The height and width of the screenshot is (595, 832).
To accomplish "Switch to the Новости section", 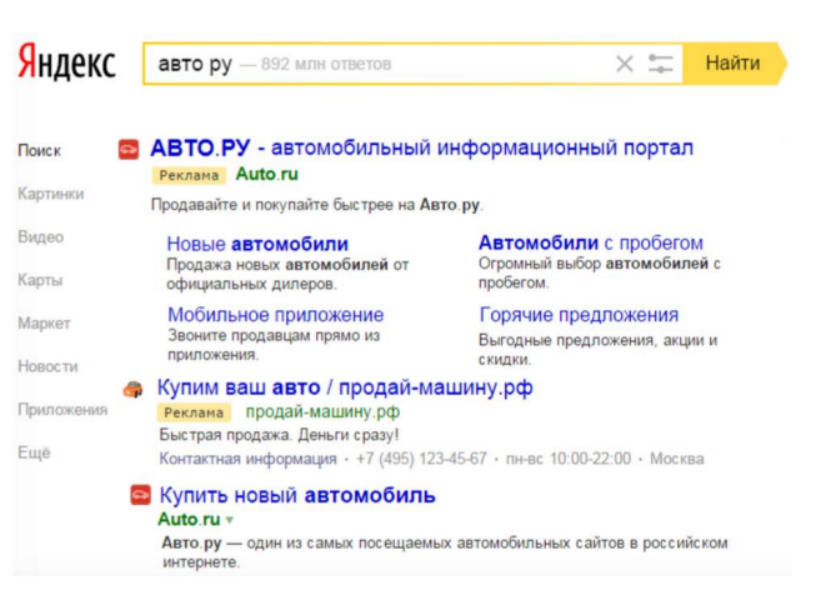I will pyautogui.click(x=48, y=366).
